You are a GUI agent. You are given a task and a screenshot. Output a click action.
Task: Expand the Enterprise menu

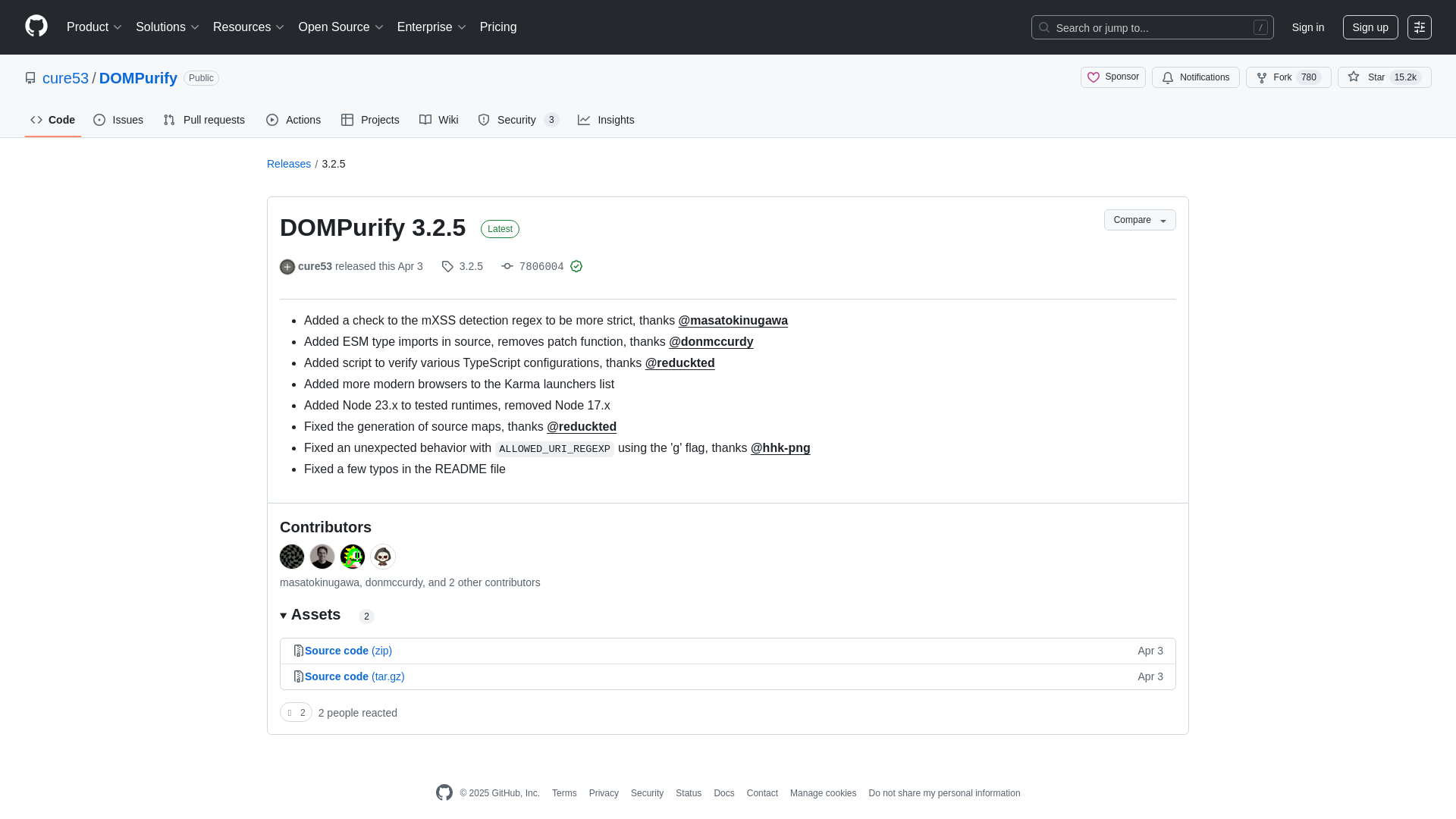click(x=431, y=27)
